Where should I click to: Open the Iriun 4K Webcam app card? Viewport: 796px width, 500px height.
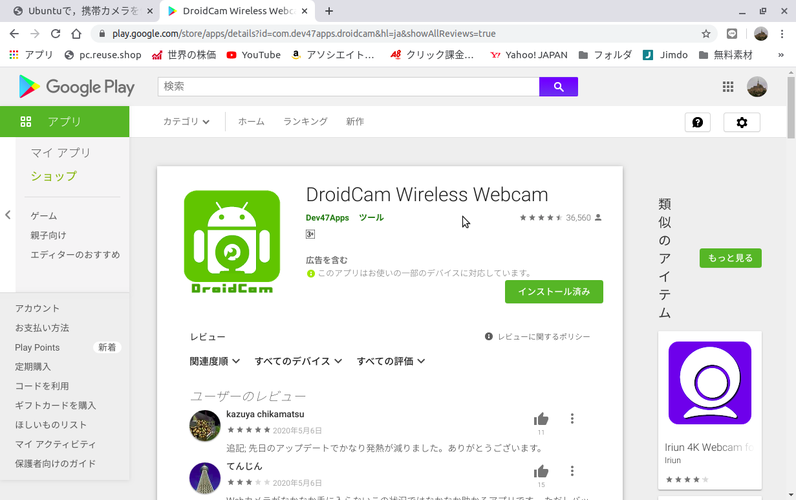[x=710, y=410]
